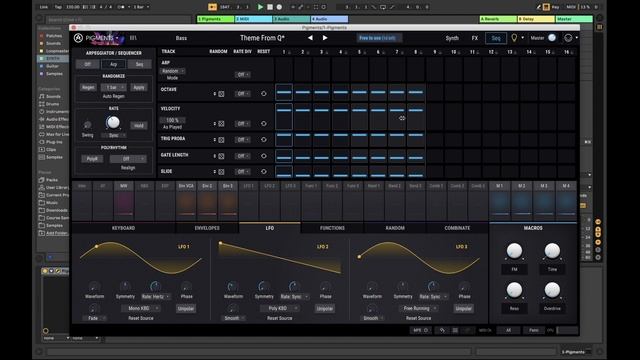Reset the Octave track with circular icon
Viewport: 640px width, 360px height.
[264, 94]
